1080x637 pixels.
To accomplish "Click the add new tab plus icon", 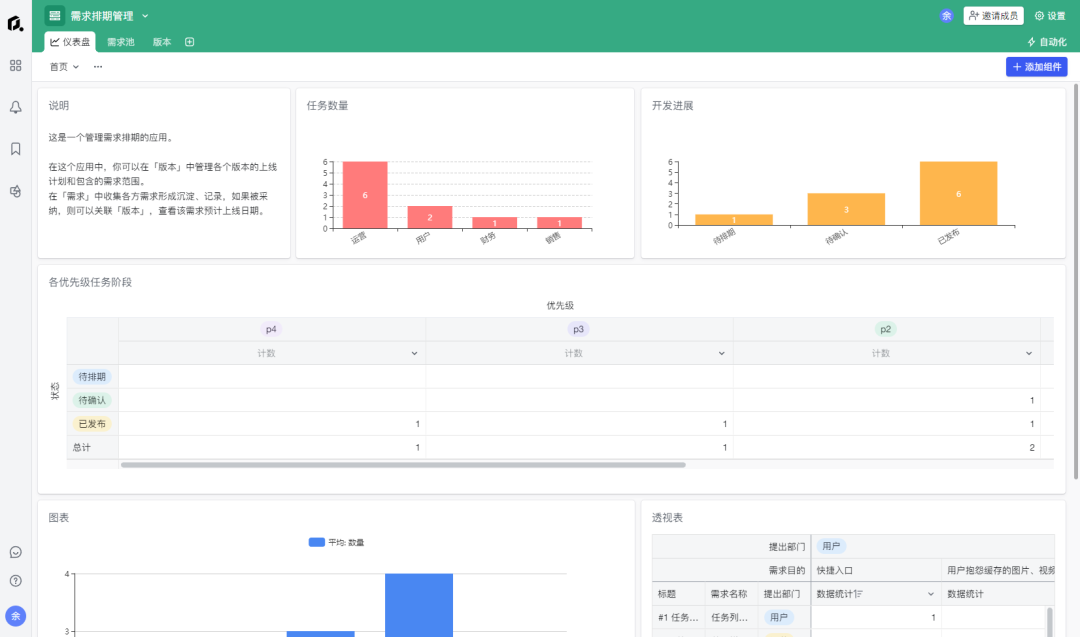I will [x=189, y=42].
